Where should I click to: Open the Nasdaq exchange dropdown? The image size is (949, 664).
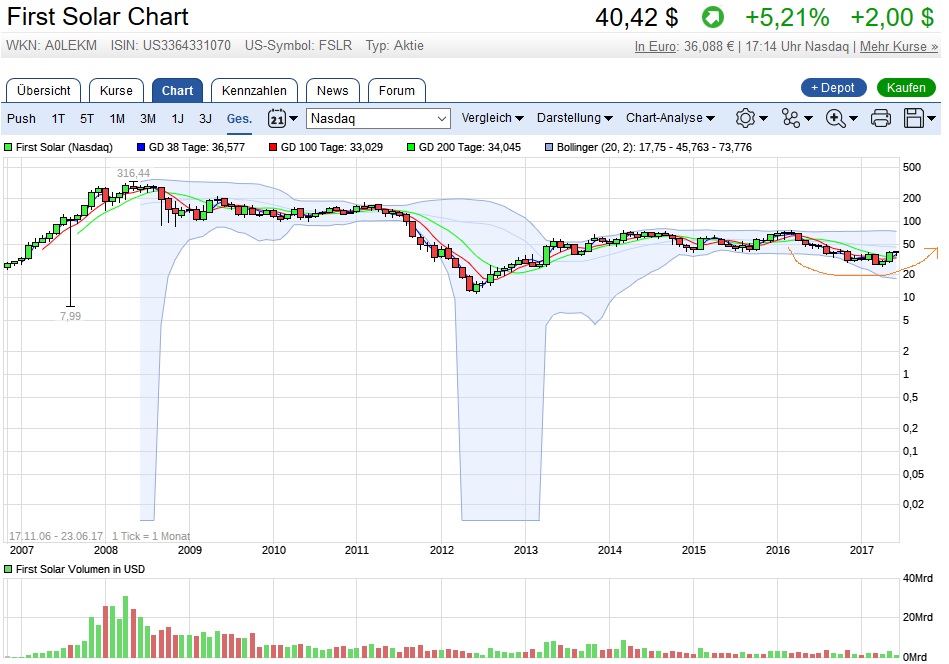coord(378,118)
